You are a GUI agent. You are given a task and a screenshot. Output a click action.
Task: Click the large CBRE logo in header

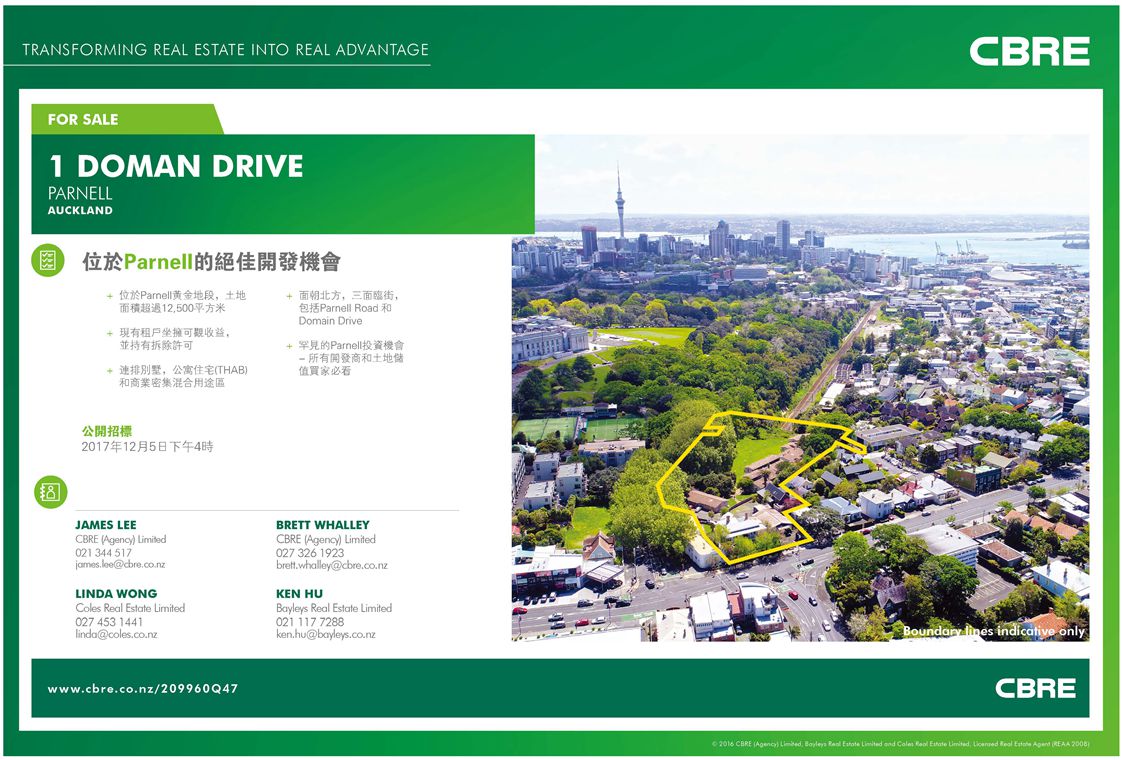pos(1029,52)
